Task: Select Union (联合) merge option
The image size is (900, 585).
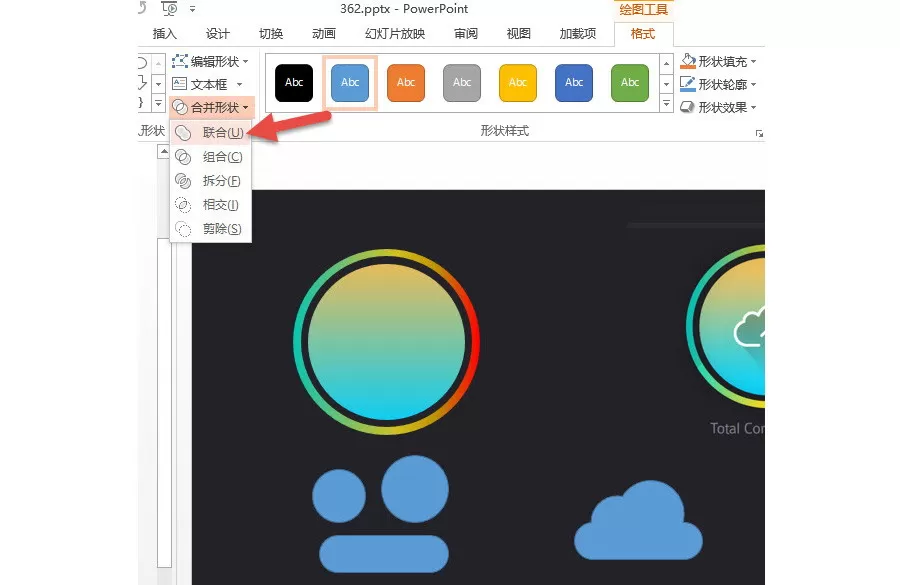Action: pyautogui.click(x=211, y=133)
